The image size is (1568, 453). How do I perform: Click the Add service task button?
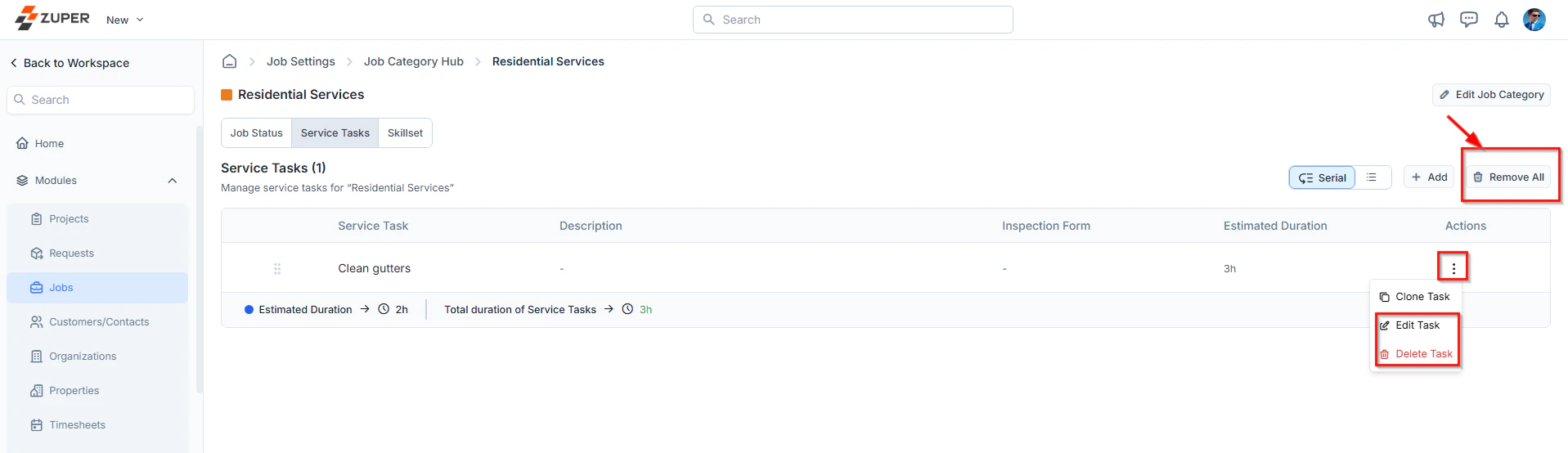(1429, 177)
